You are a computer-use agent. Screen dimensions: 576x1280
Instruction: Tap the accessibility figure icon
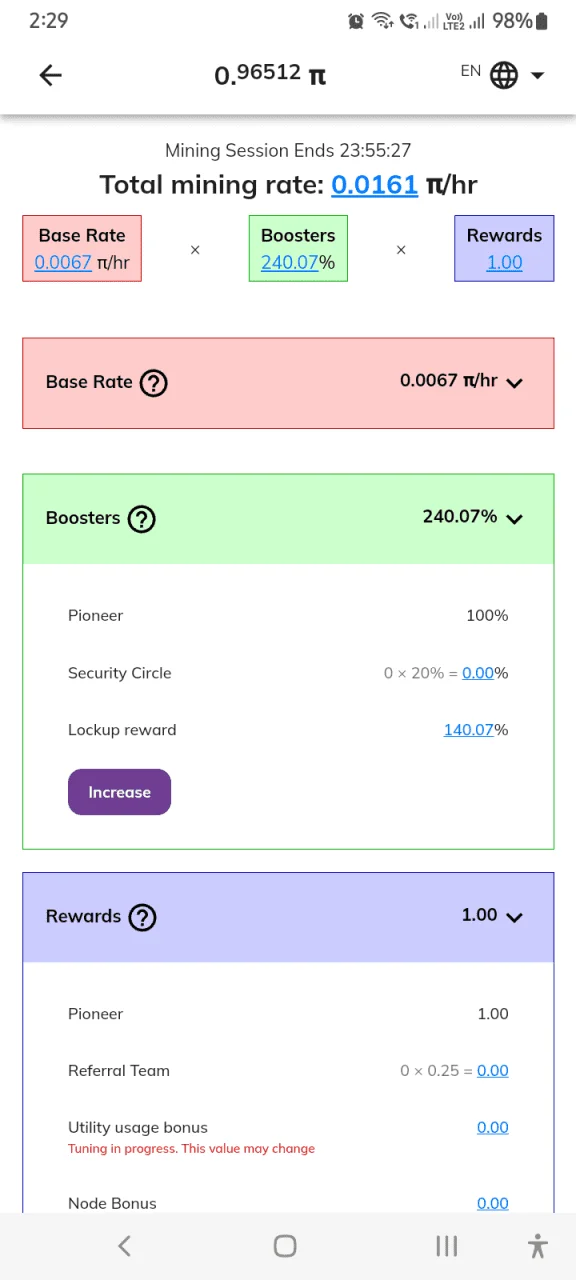[538, 1245]
